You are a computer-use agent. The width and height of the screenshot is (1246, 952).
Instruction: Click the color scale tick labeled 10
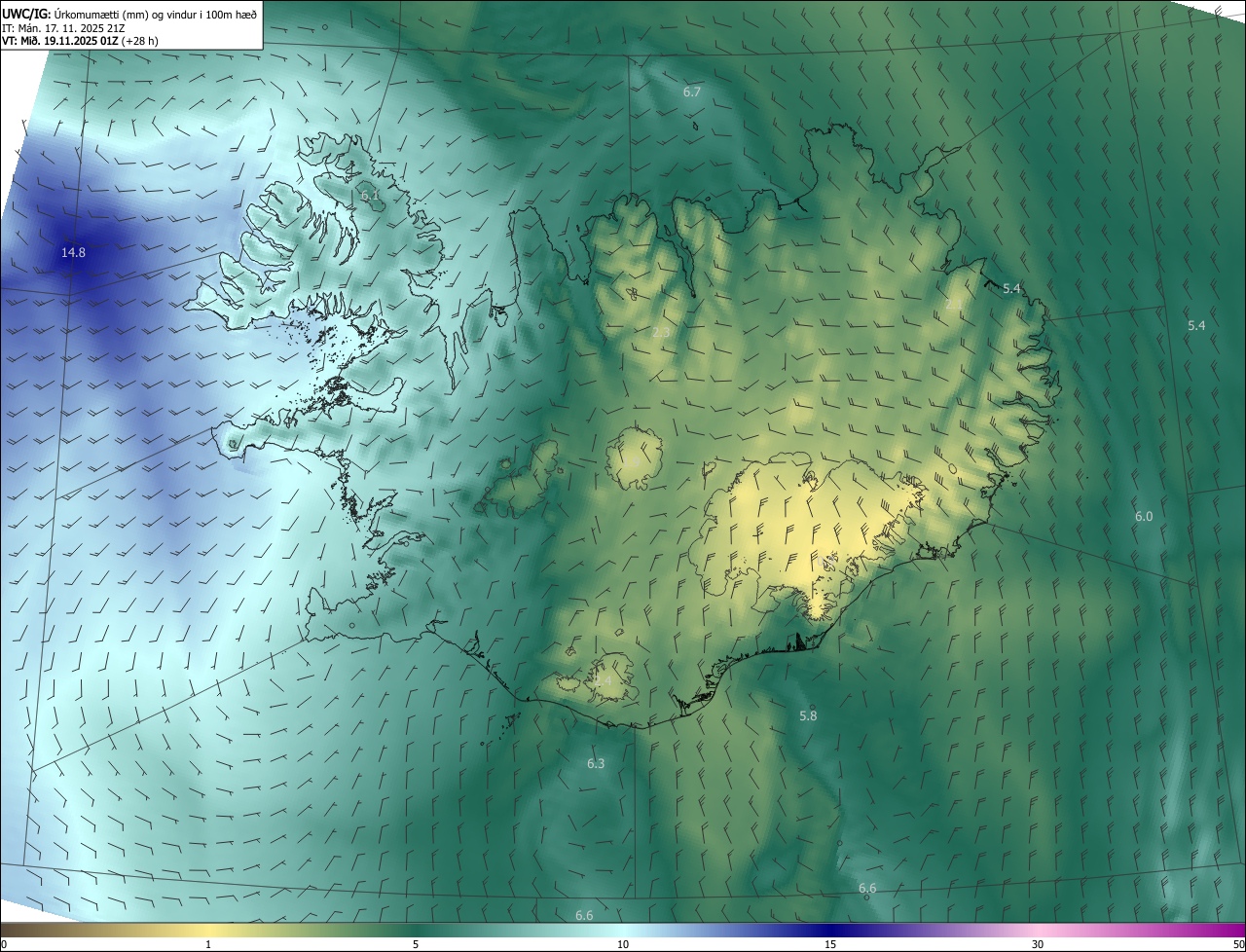pos(623,945)
